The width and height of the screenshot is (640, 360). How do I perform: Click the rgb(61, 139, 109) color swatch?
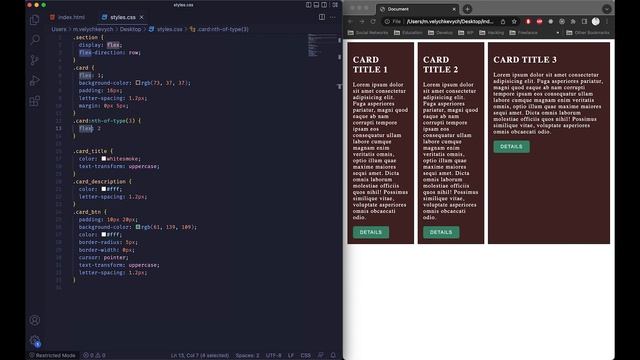[138, 227]
